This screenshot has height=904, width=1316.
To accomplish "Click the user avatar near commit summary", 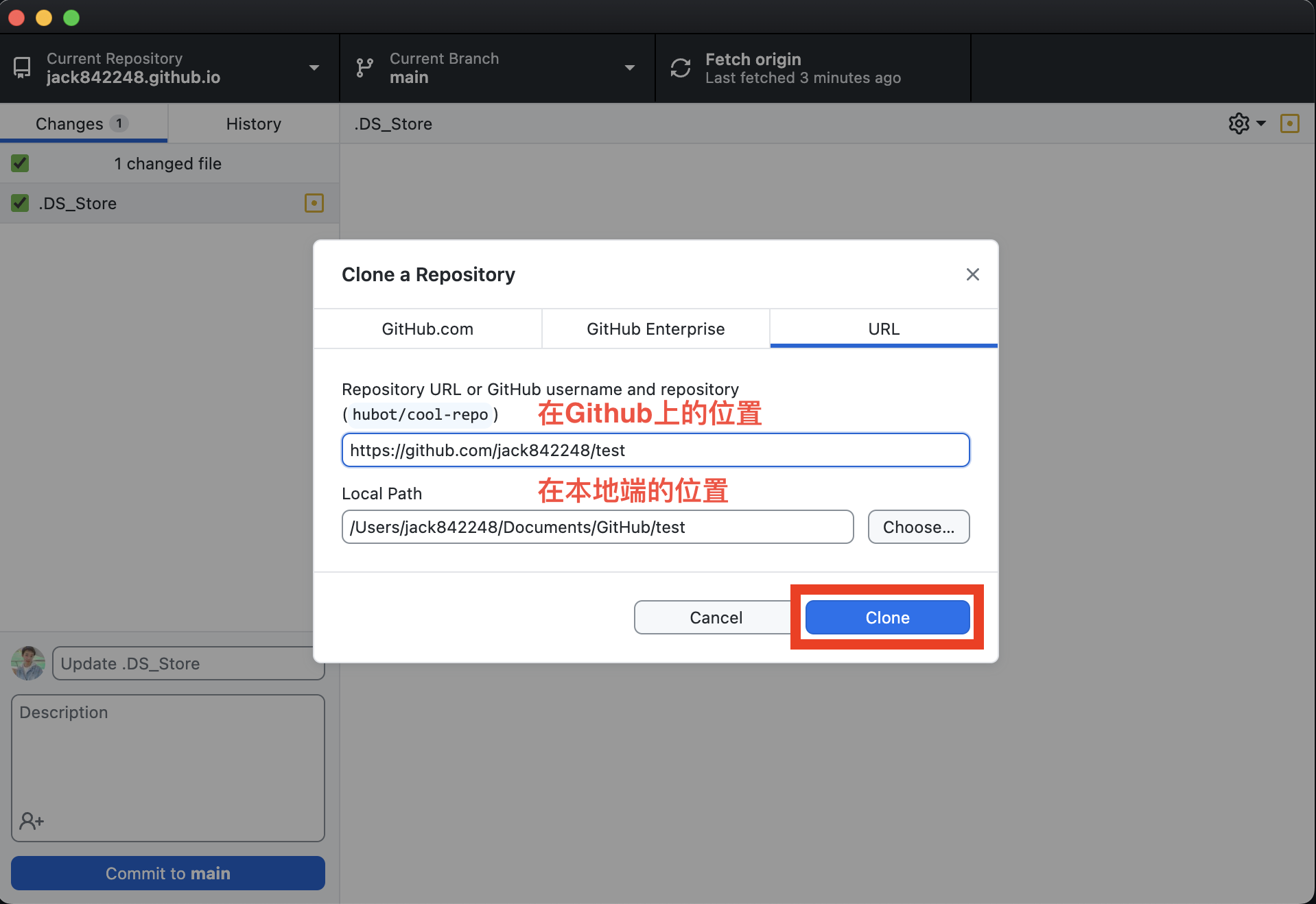I will click(x=28, y=663).
